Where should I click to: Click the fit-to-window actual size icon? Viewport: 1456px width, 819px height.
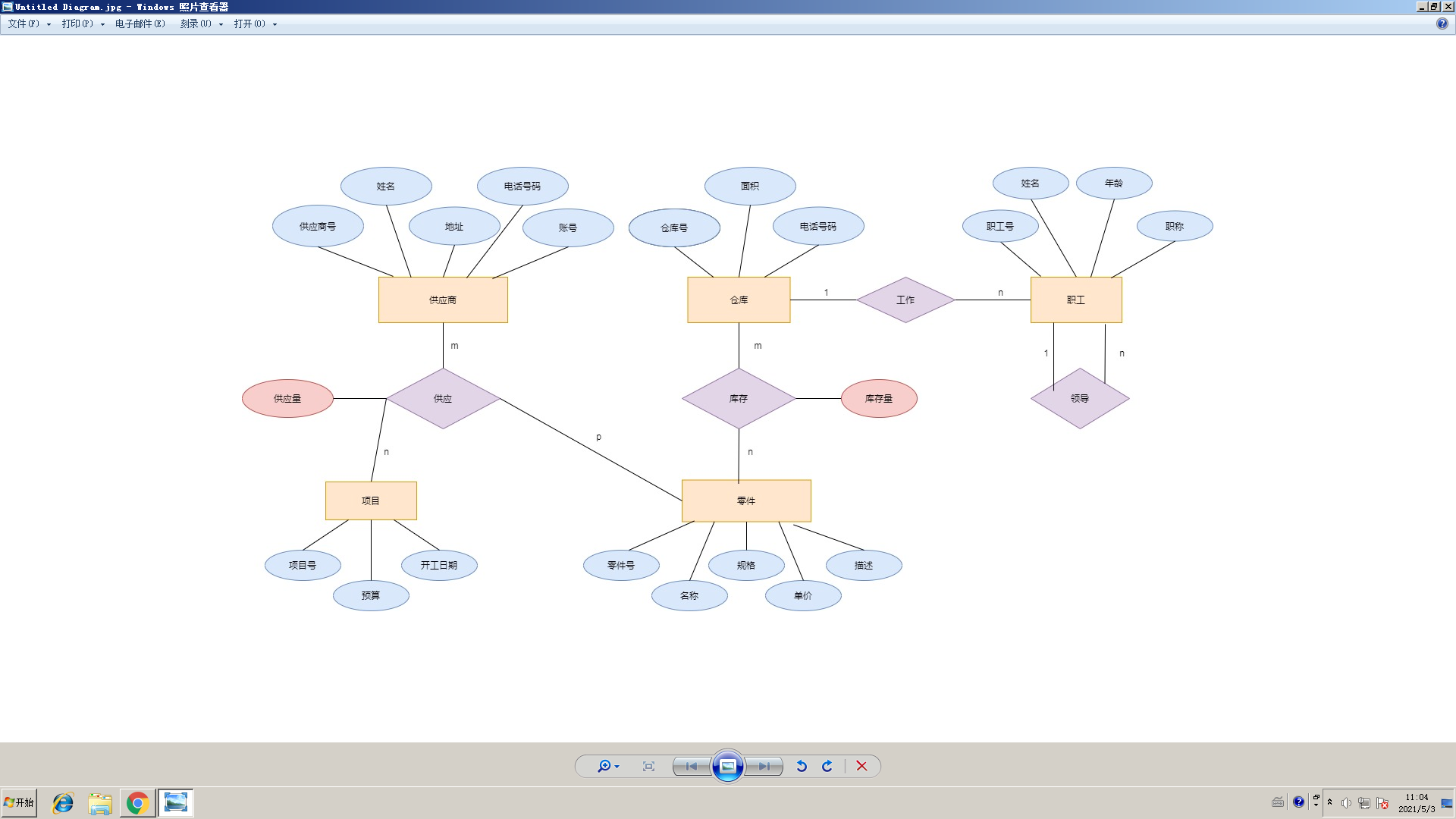click(648, 766)
